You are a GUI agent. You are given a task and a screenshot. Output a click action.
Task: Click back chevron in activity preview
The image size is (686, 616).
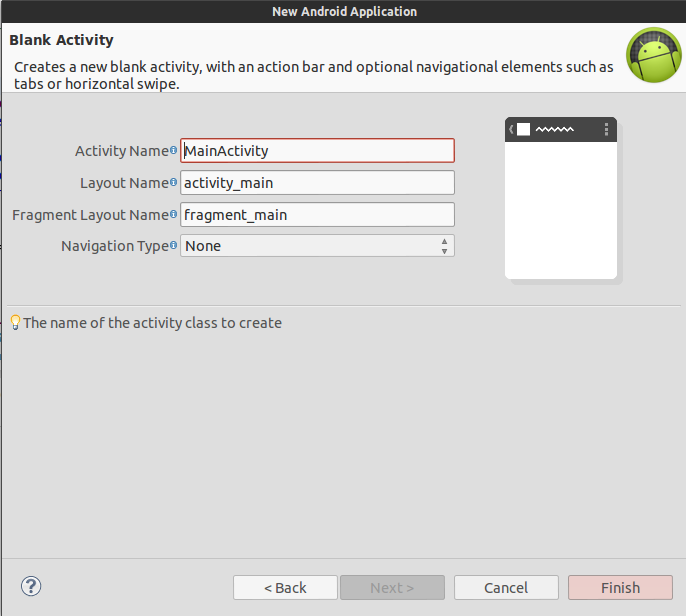[x=511, y=129]
